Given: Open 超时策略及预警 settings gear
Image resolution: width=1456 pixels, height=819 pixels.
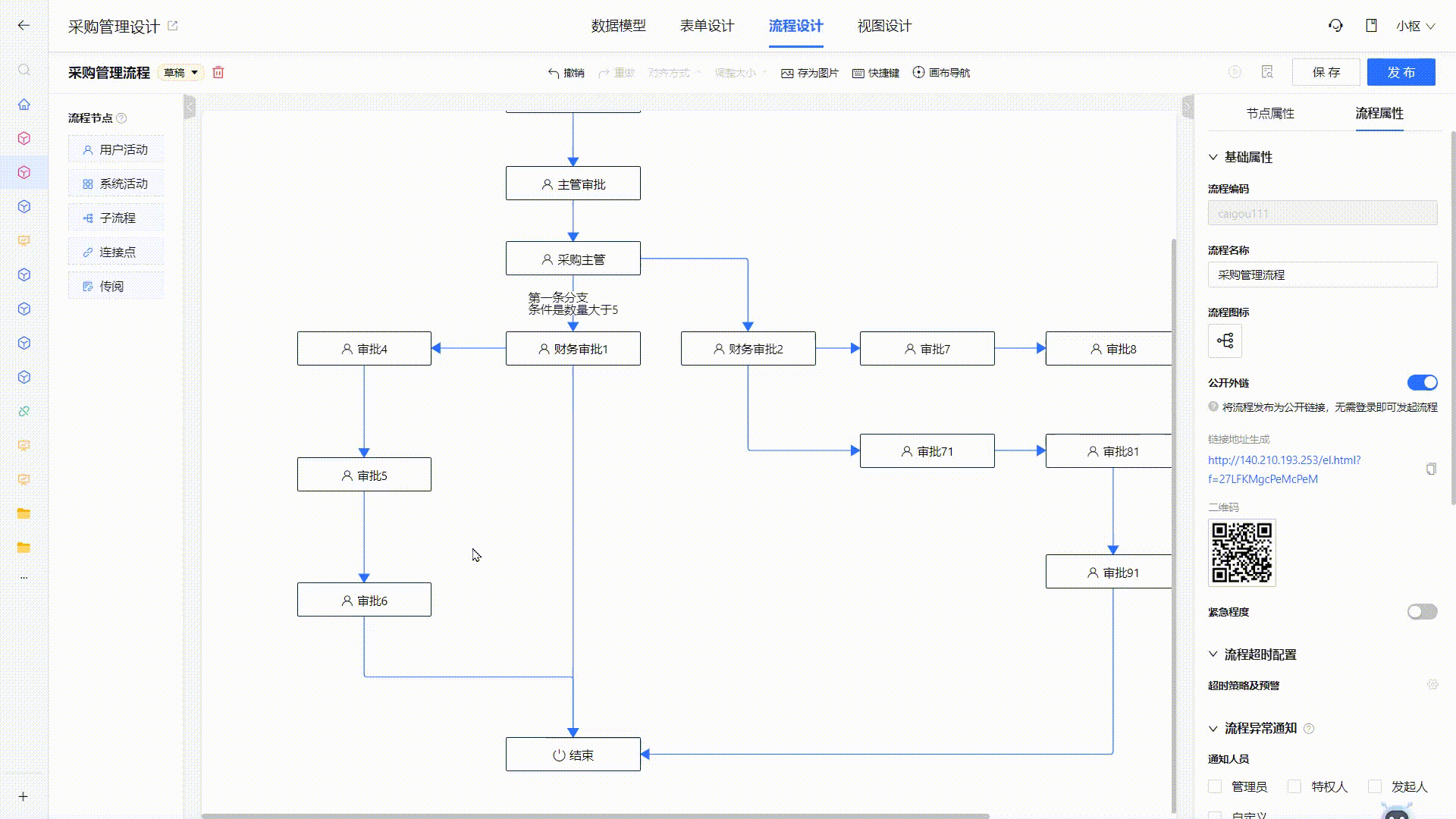Looking at the screenshot, I should (1432, 685).
